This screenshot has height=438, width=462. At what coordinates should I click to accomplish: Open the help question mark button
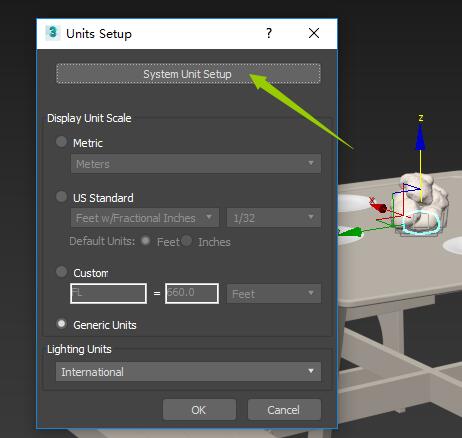click(269, 33)
